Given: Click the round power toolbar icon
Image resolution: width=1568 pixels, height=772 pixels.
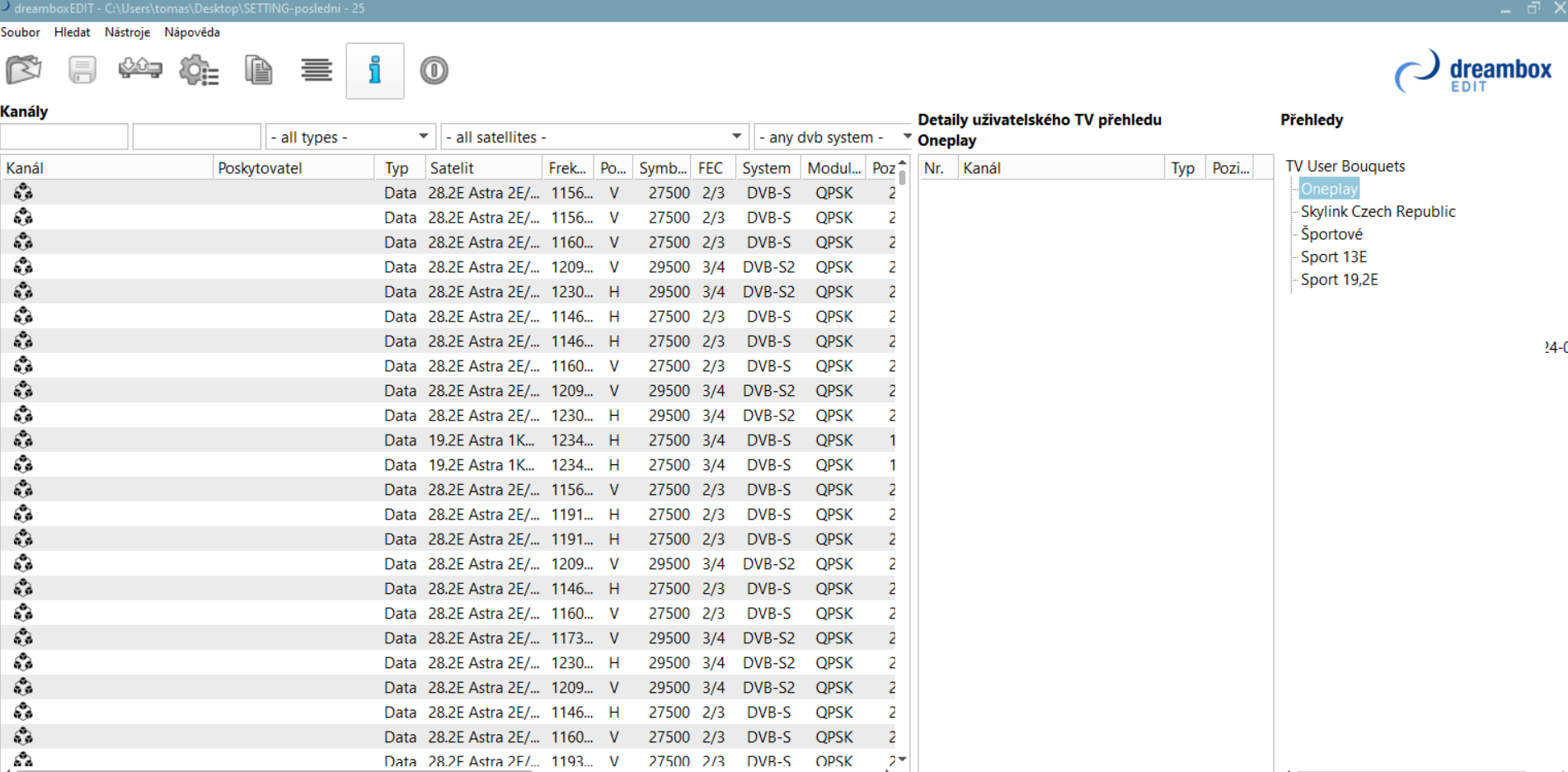Looking at the screenshot, I should point(434,70).
